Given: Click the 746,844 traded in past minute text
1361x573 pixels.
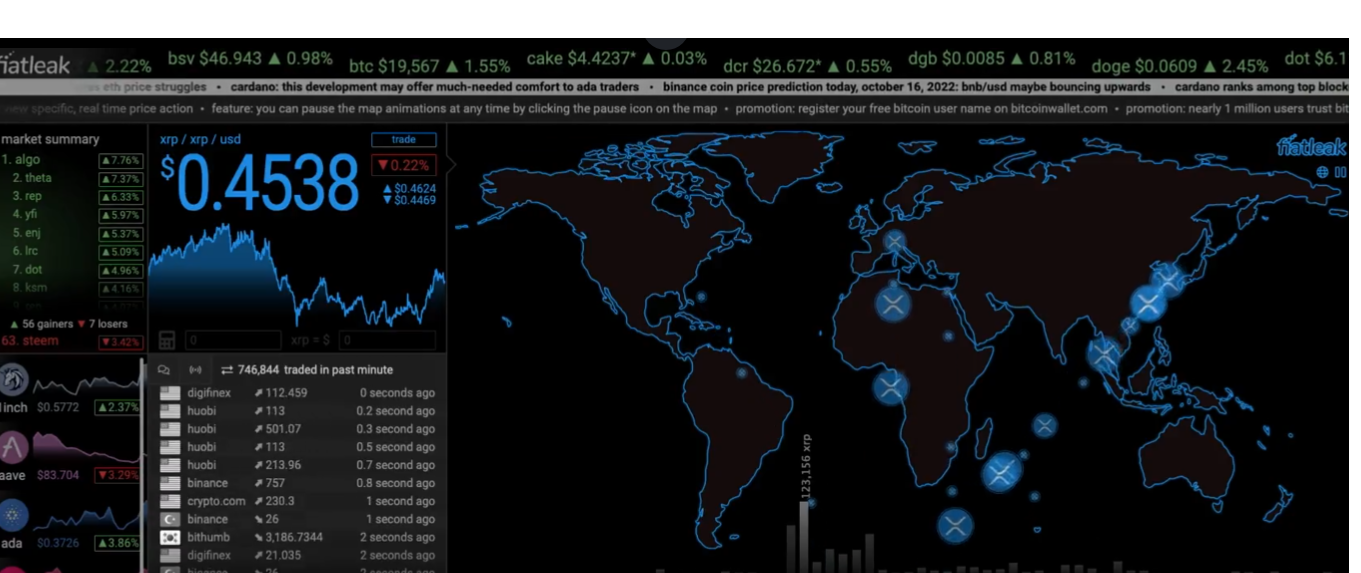Looking at the screenshot, I should [315, 370].
